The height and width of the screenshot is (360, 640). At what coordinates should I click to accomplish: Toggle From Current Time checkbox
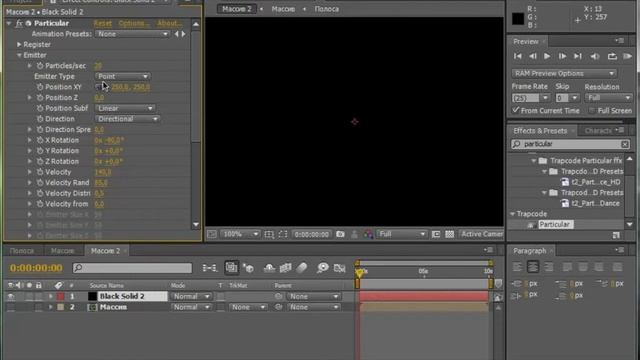[x=516, y=110]
